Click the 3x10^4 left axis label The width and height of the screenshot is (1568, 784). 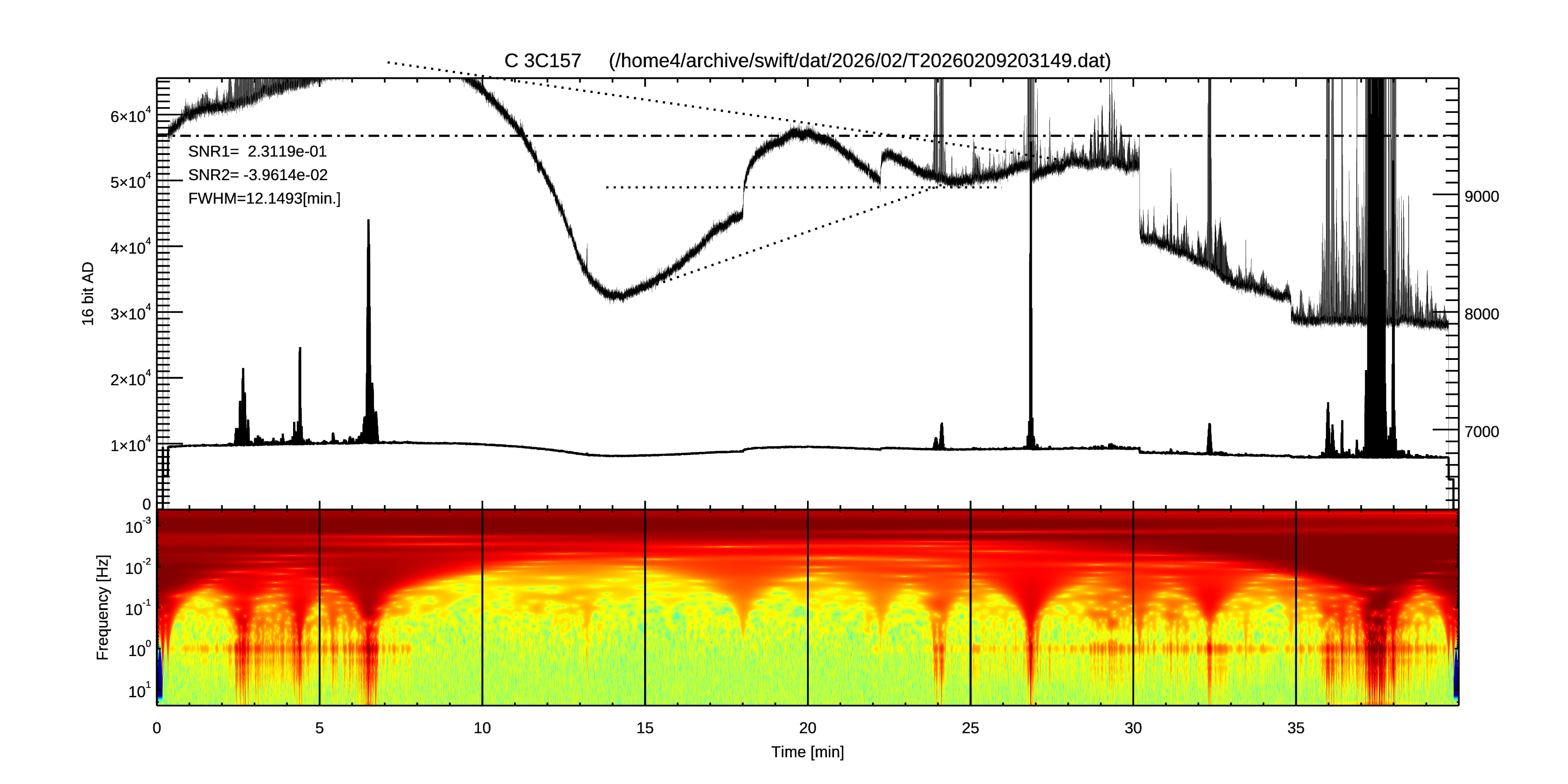click(x=130, y=313)
